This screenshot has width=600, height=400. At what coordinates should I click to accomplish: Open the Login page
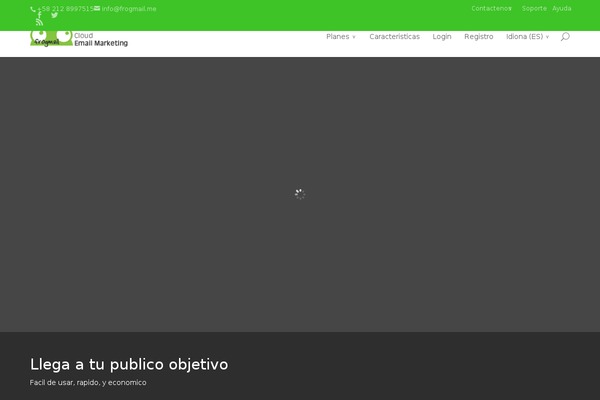442,37
